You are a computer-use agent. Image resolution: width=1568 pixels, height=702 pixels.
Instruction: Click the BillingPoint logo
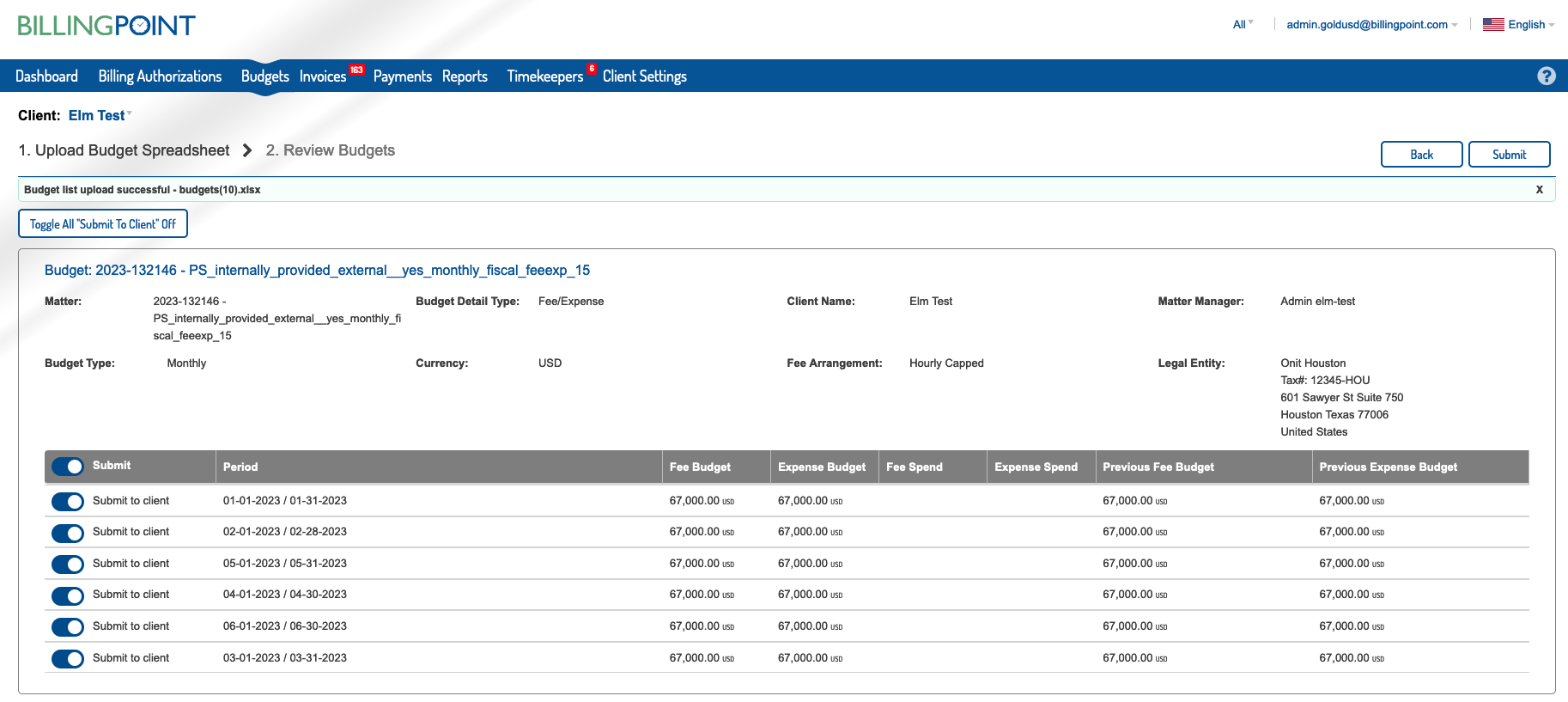[106, 25]
